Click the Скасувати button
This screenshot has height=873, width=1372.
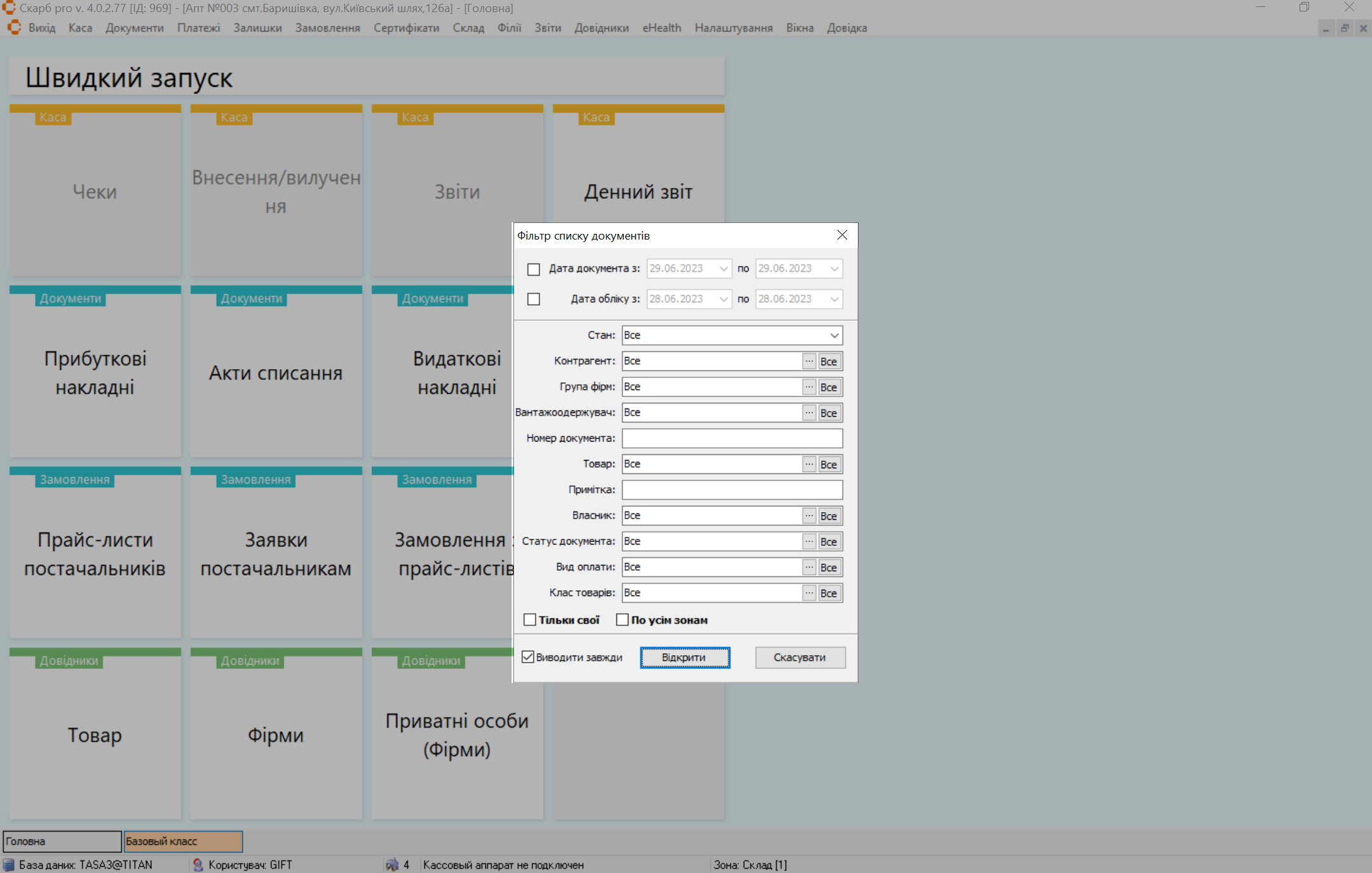(799, 658)
